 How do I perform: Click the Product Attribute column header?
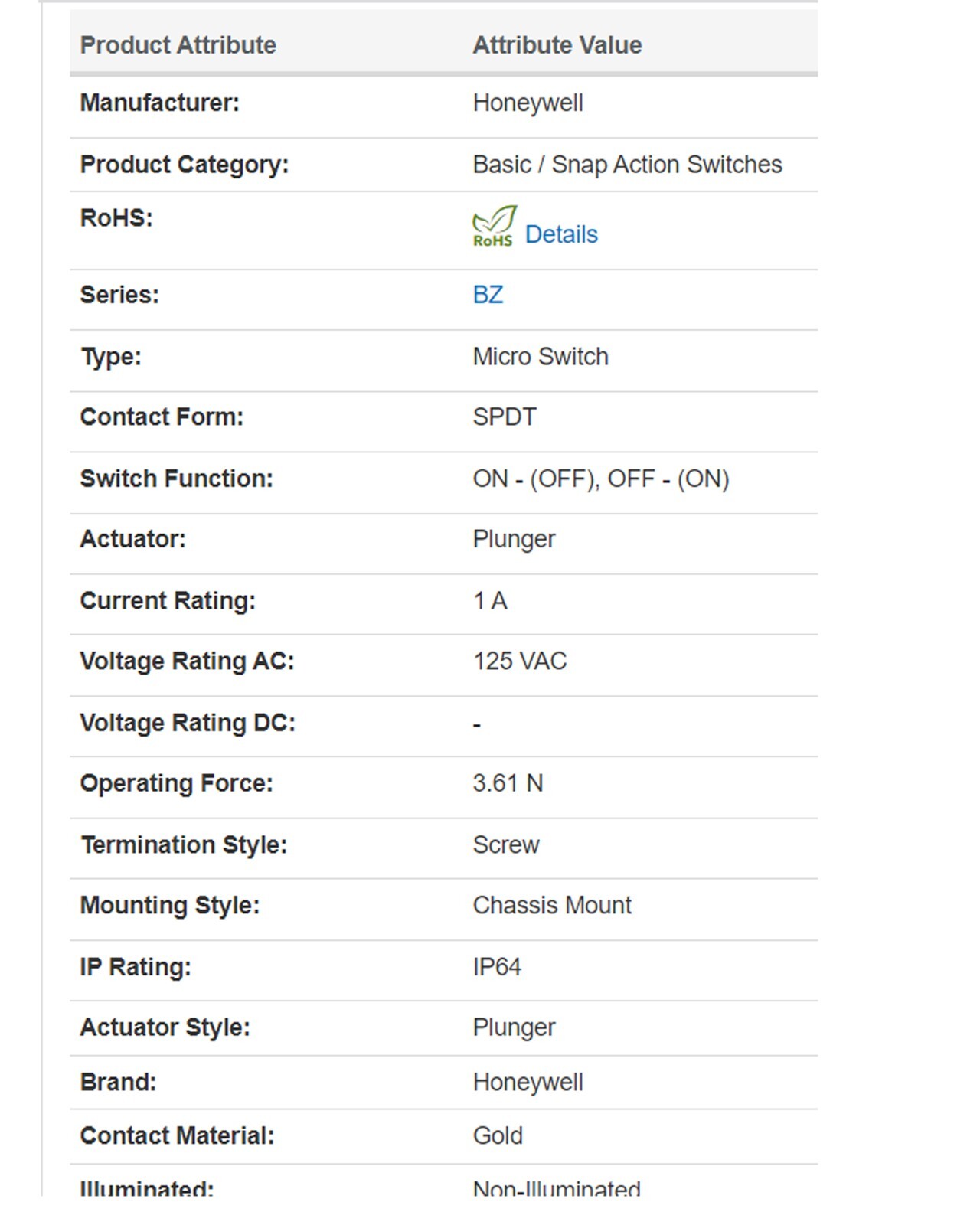point(178,45)
